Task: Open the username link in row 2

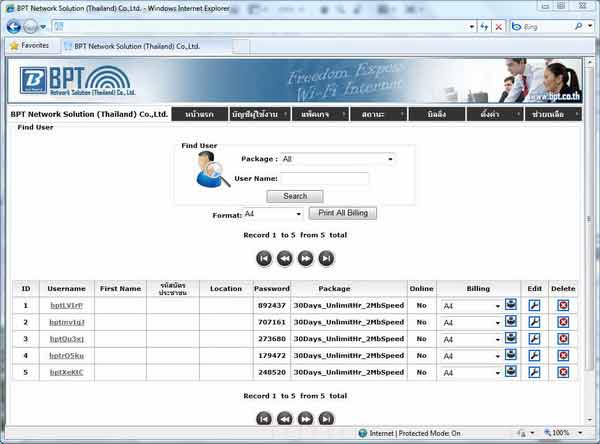Action: pyautogui.click(x=67, y=322)
